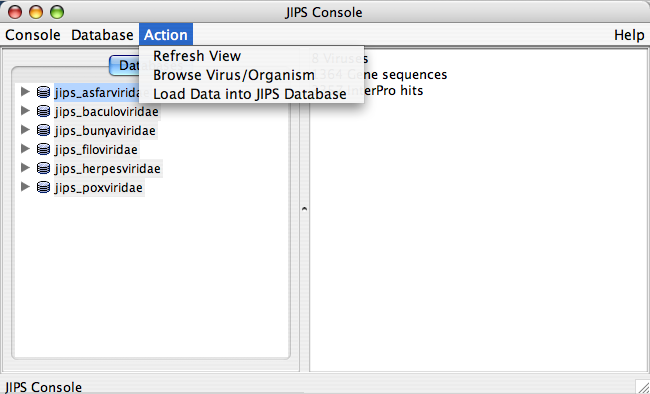Open the Help menu

pos(629,35)
